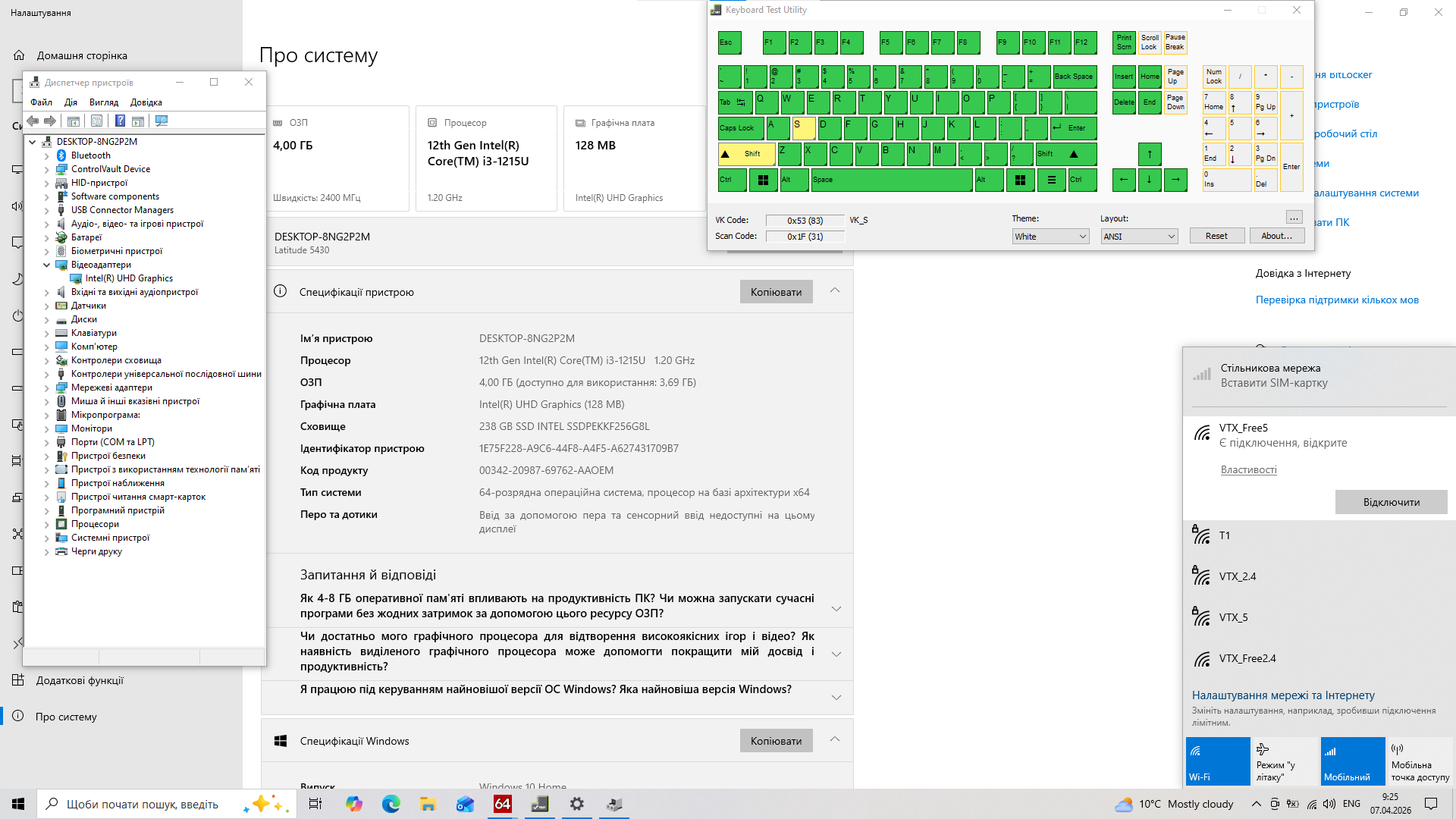Toggle Wi-Fi quick action tile
1456x819 pixels.
pos(1217,761)
